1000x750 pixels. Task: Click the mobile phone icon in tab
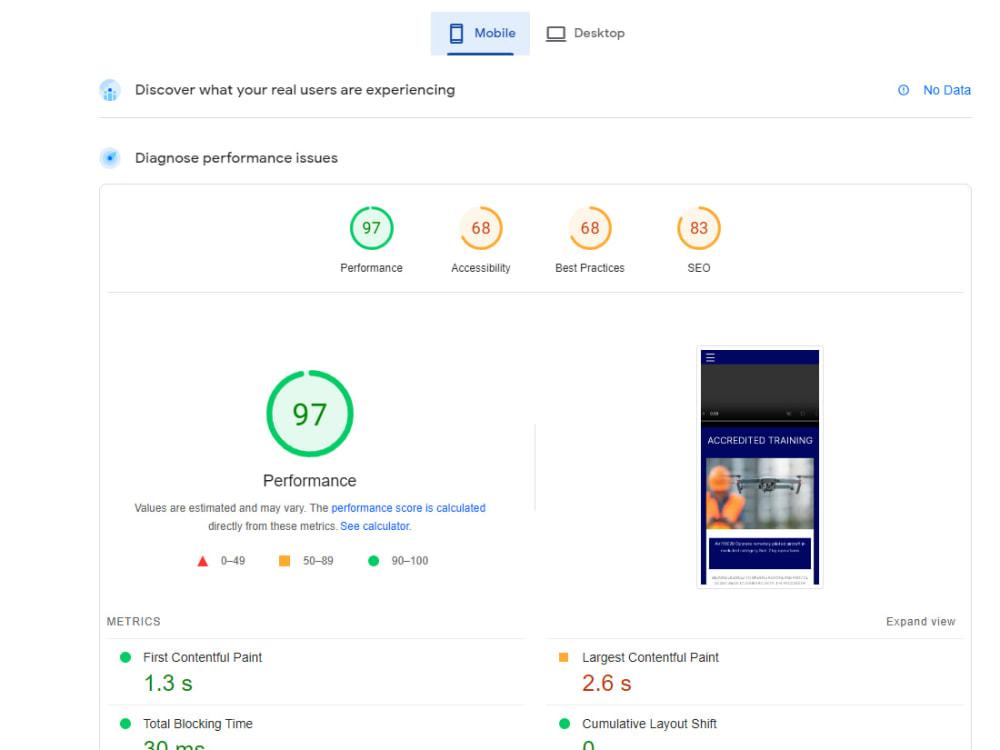coord(456,33)
